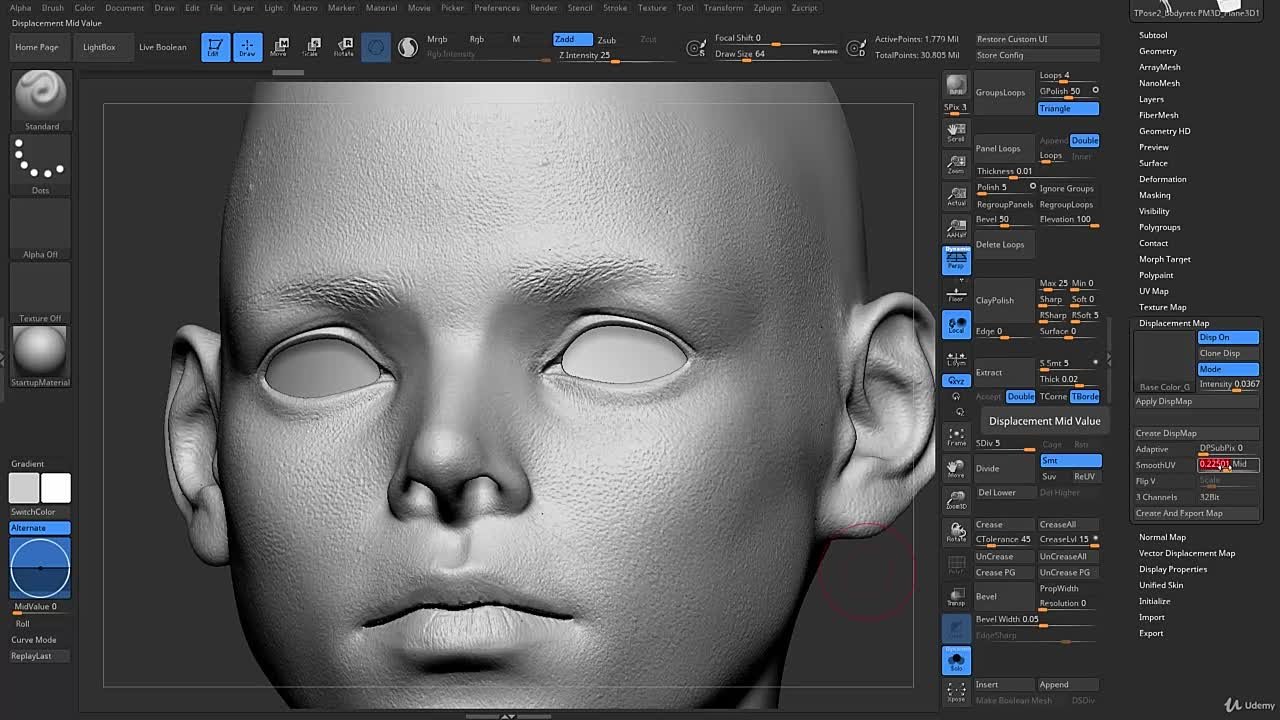The height and width of the screenshot is (720, 1280).
Task: Enable Transp transparency icon
Action: (956, 597)
